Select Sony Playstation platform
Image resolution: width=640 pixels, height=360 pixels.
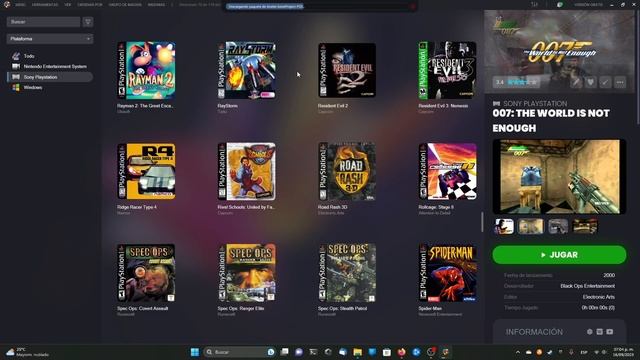pyautogui.click(x=50, y=77)
